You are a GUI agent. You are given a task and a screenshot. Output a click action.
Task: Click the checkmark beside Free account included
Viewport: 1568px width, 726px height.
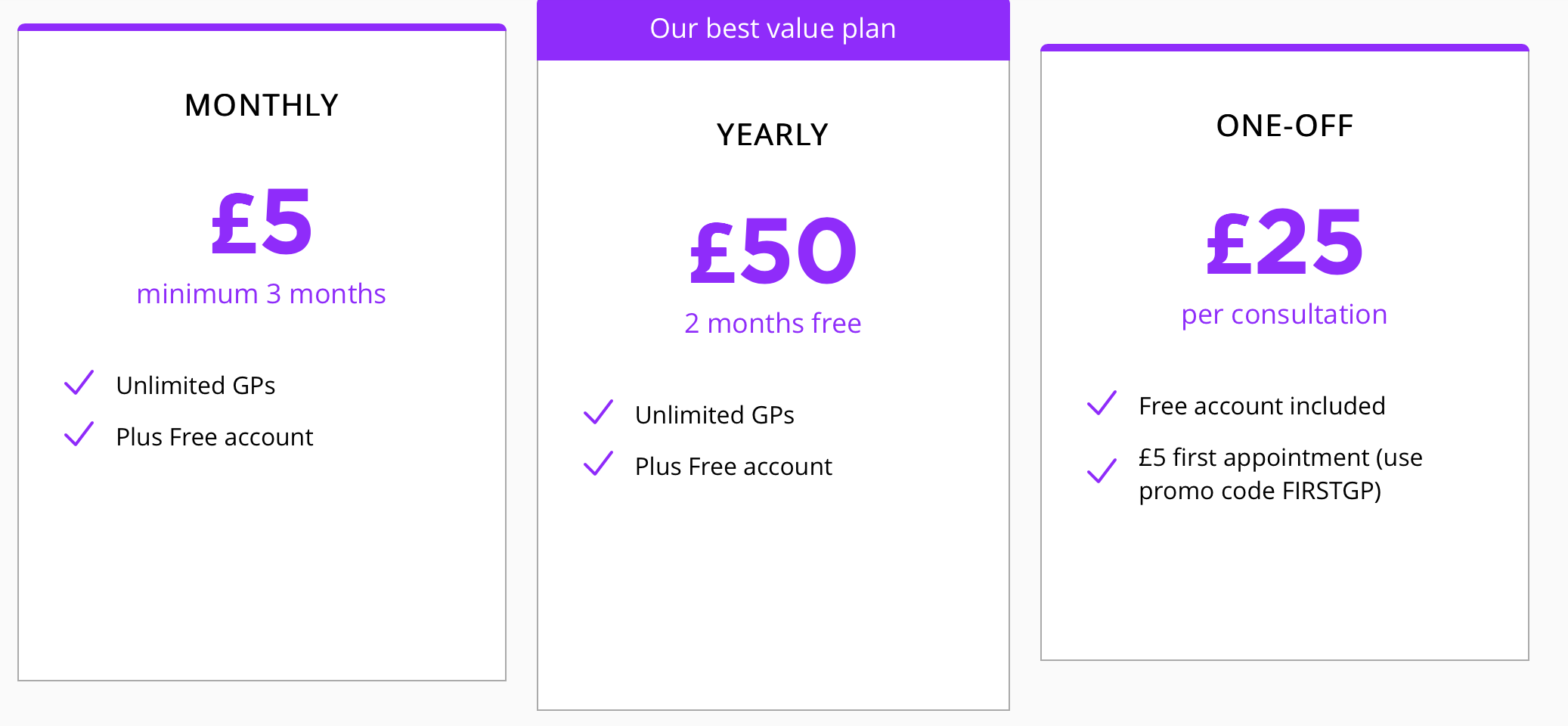click(1102, 403)
